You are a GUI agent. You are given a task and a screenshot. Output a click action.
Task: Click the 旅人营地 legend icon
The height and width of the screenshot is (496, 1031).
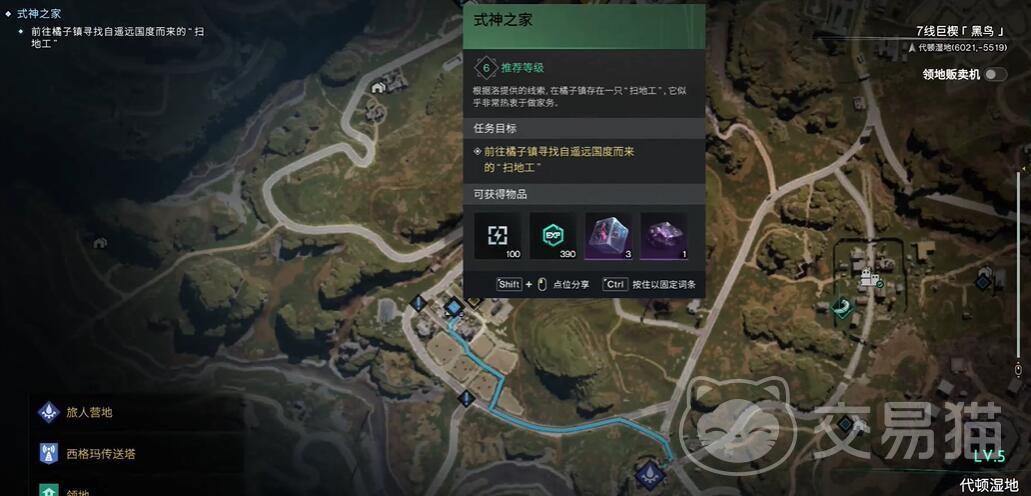48,412
